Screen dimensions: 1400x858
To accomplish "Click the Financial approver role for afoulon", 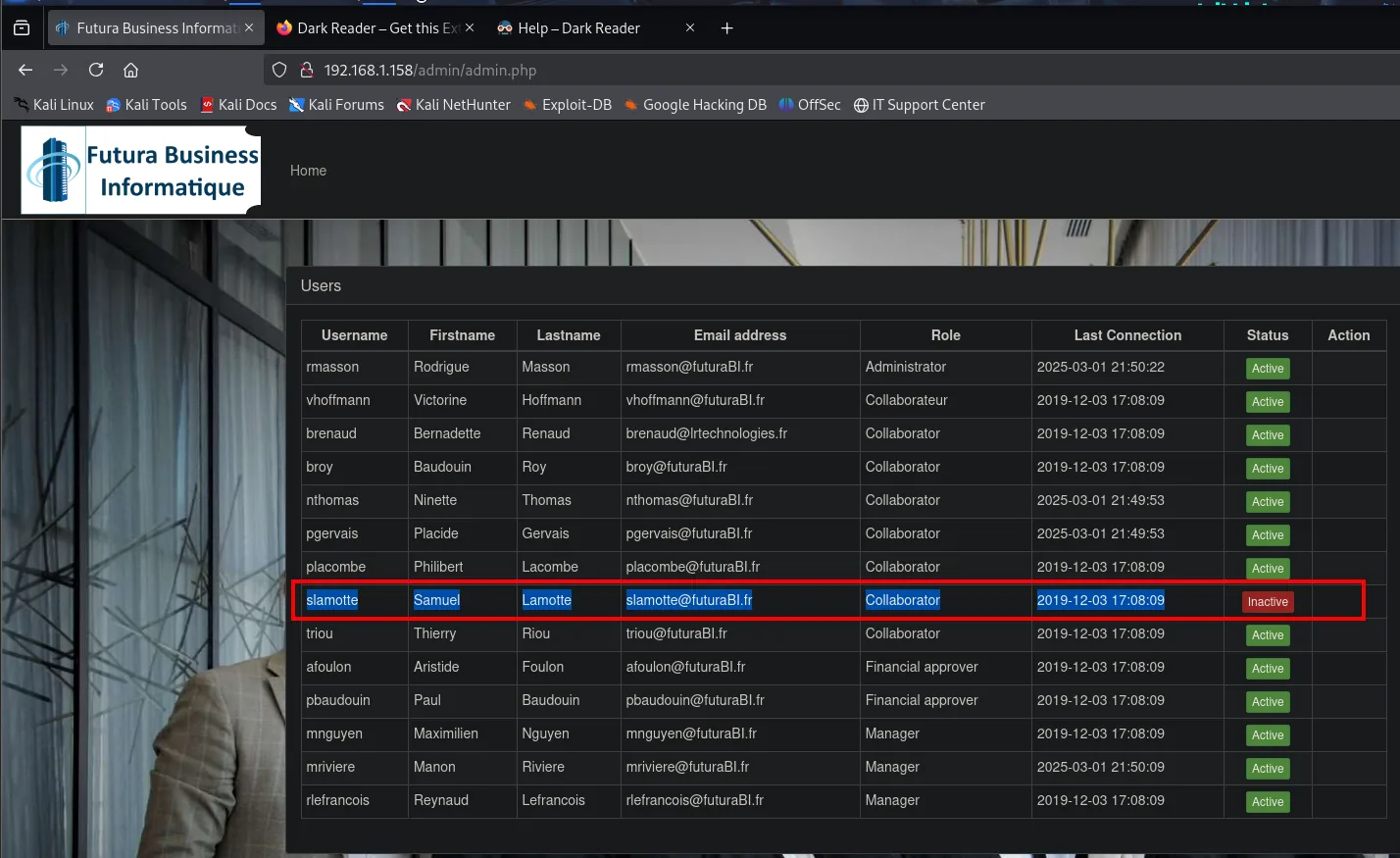I will point(922,667).
